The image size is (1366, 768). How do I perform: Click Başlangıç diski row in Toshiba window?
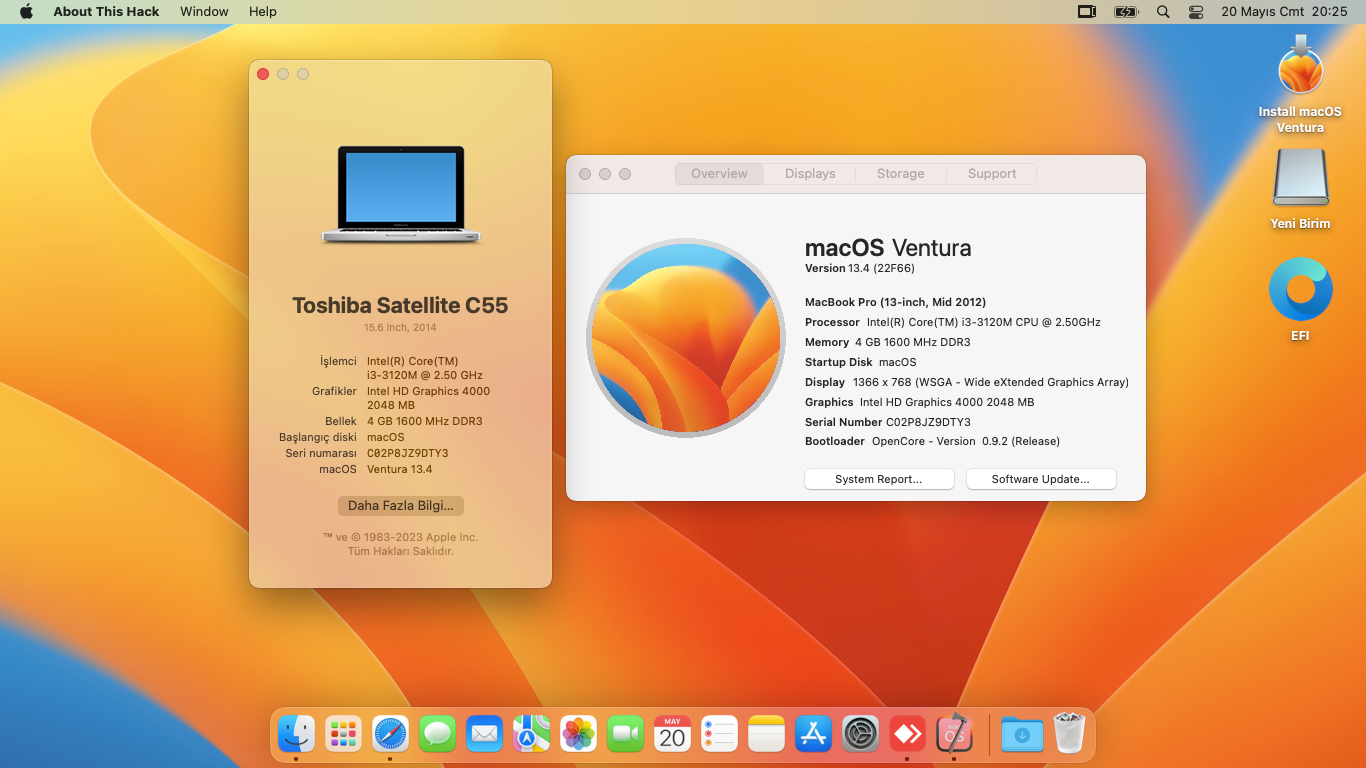click(x=342, y=437)
